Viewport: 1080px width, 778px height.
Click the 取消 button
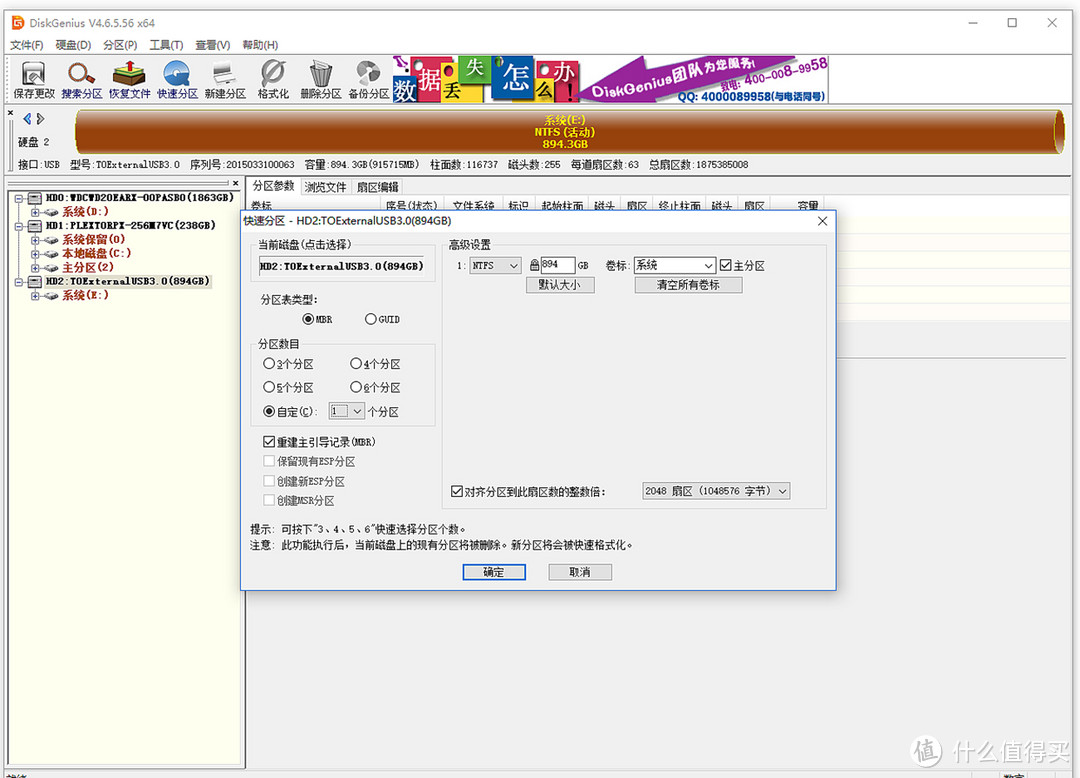[x=580, y=572]
